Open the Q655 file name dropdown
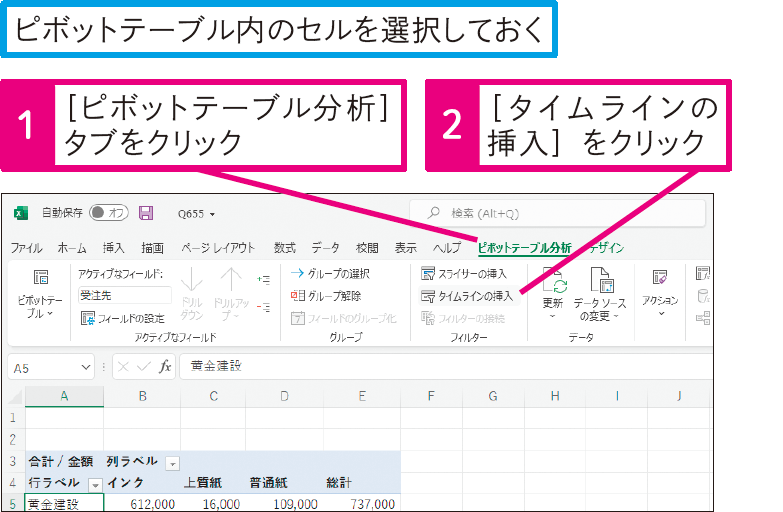Image resolution: width=783 pixels, height=512 pixels. [212, 214]
